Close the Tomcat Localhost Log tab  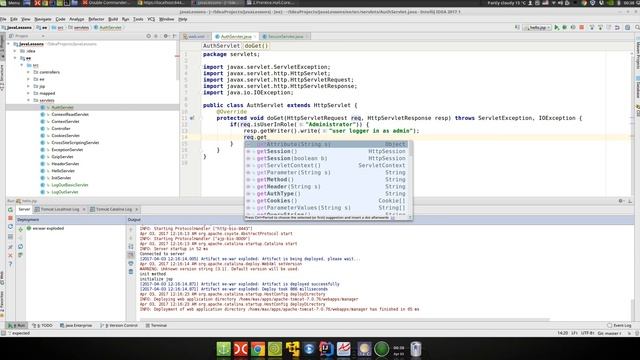(84, 209)
